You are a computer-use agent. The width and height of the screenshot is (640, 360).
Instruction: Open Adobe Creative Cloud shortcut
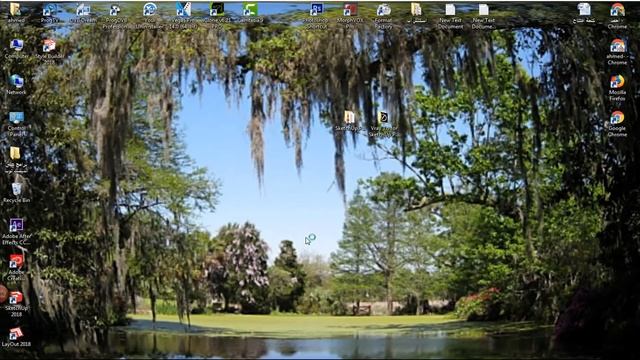[16, 267]
